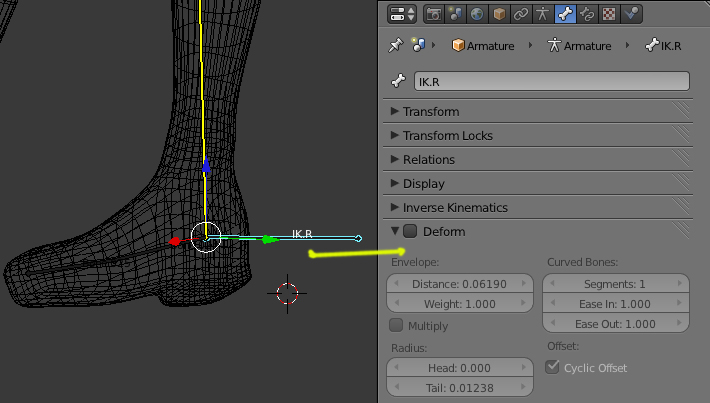This screenshot has width=710, height=403.
Task: Select Armature data breadcrumb with figure icon
Action: [x=579, y=46]
